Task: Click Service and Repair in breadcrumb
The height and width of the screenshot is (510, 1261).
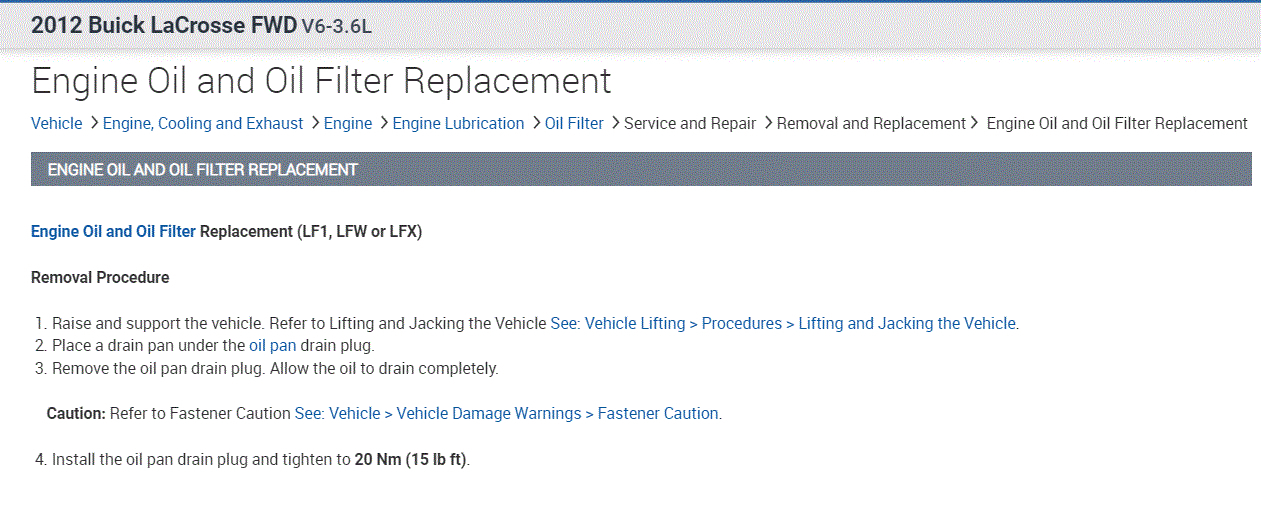Action: point(690,124)
